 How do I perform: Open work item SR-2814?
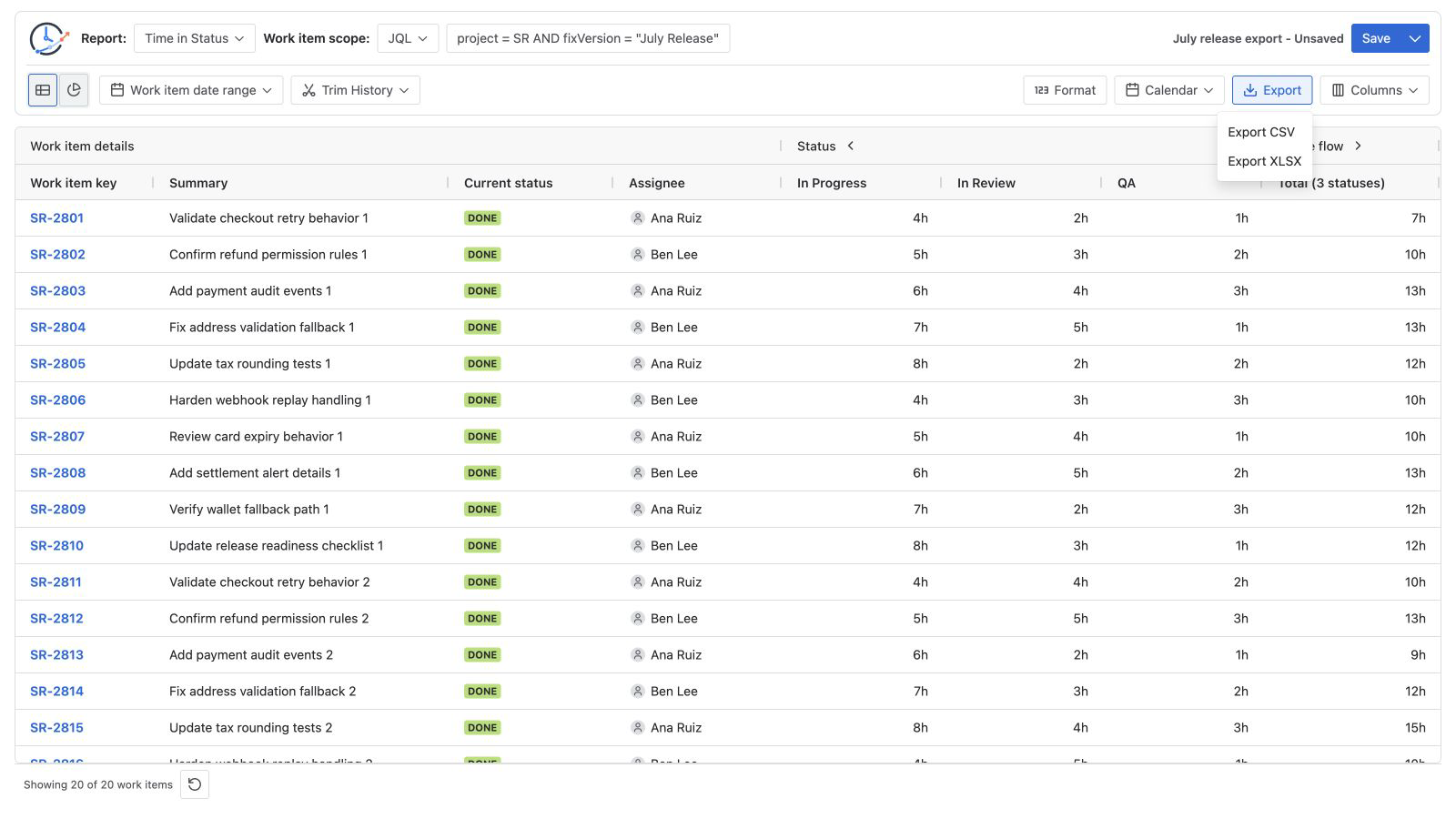point(56,692)
